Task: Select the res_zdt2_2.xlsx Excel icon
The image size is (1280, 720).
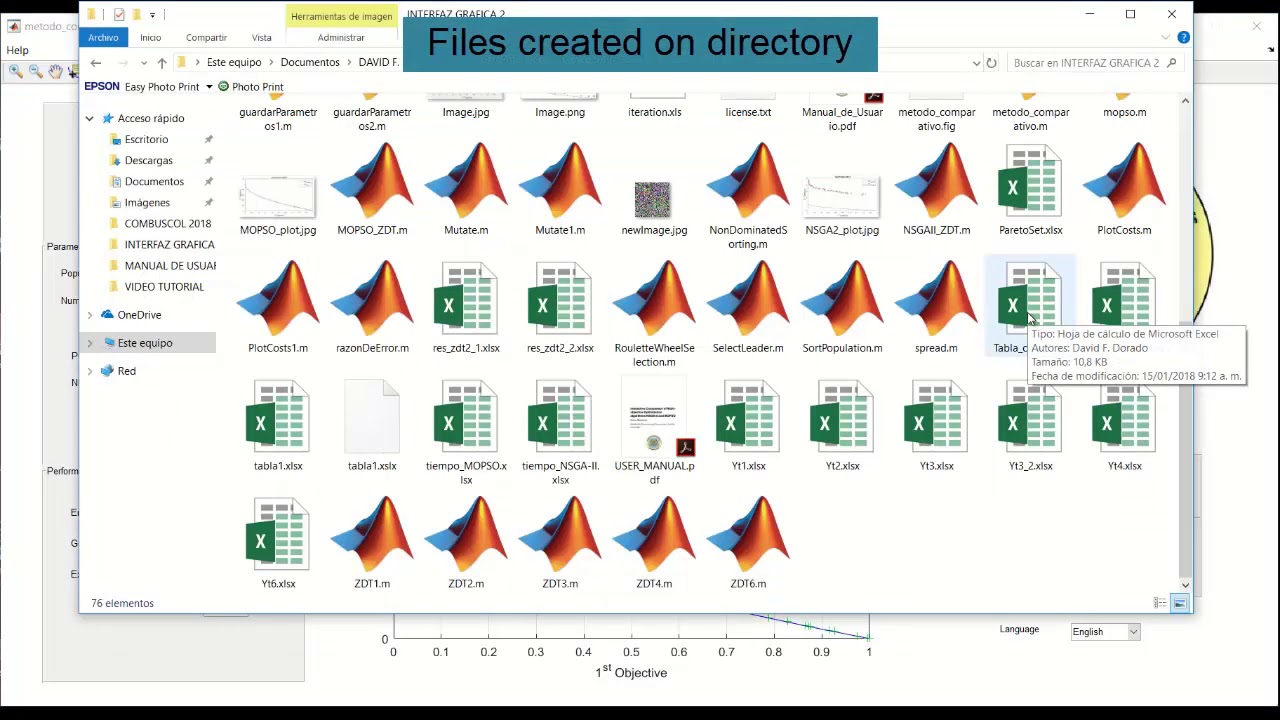Action: pos(560,298)
